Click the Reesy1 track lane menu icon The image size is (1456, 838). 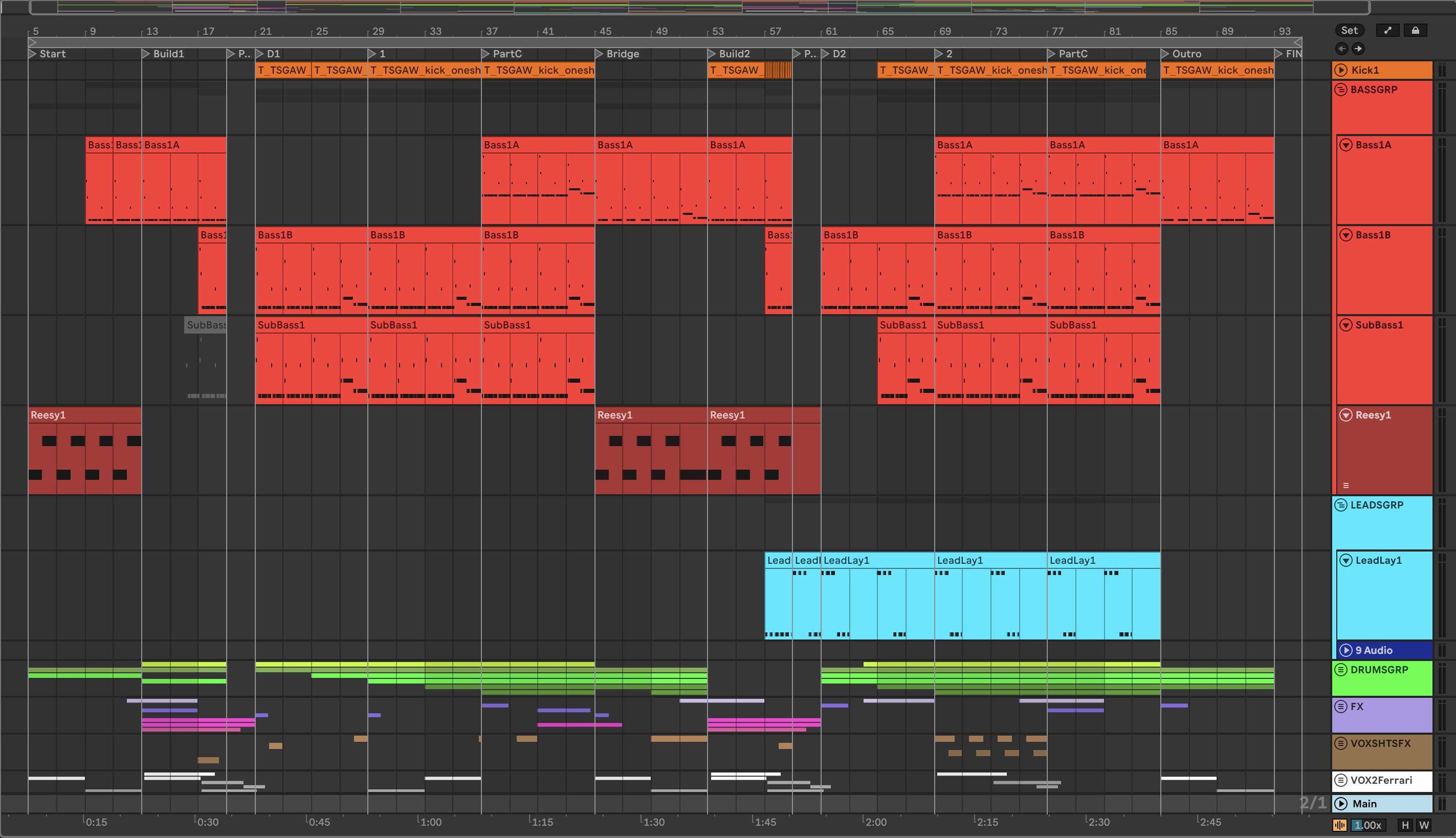(1345, 485)
